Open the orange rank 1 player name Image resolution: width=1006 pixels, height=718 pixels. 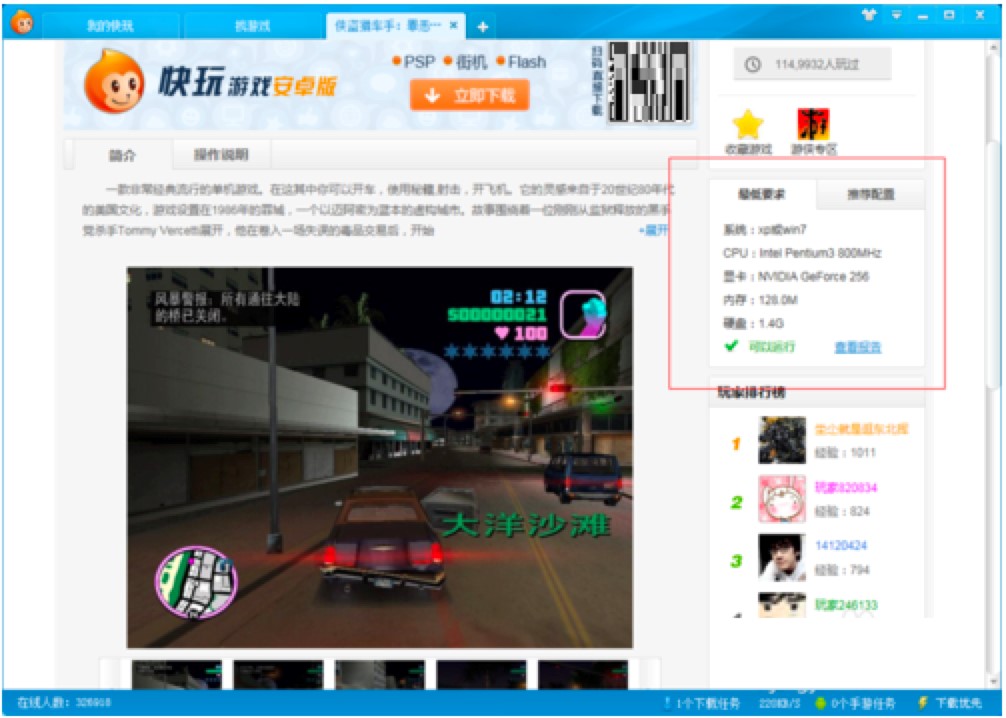(862, 429)
